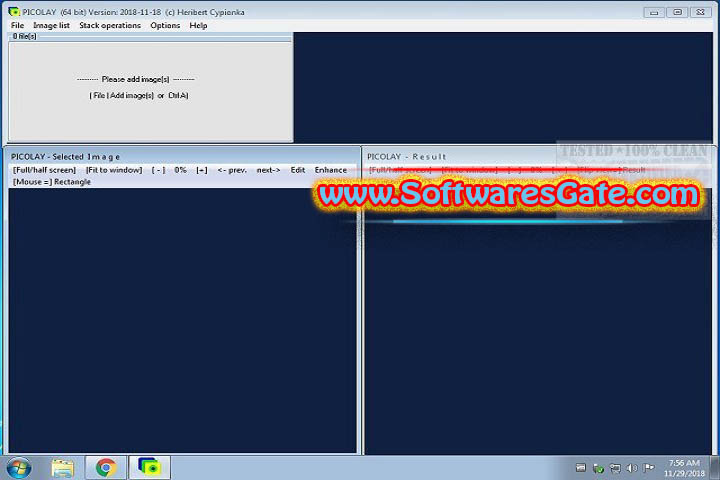
Task: Close the PICOLAY window
Action: [x=701, y=12]
